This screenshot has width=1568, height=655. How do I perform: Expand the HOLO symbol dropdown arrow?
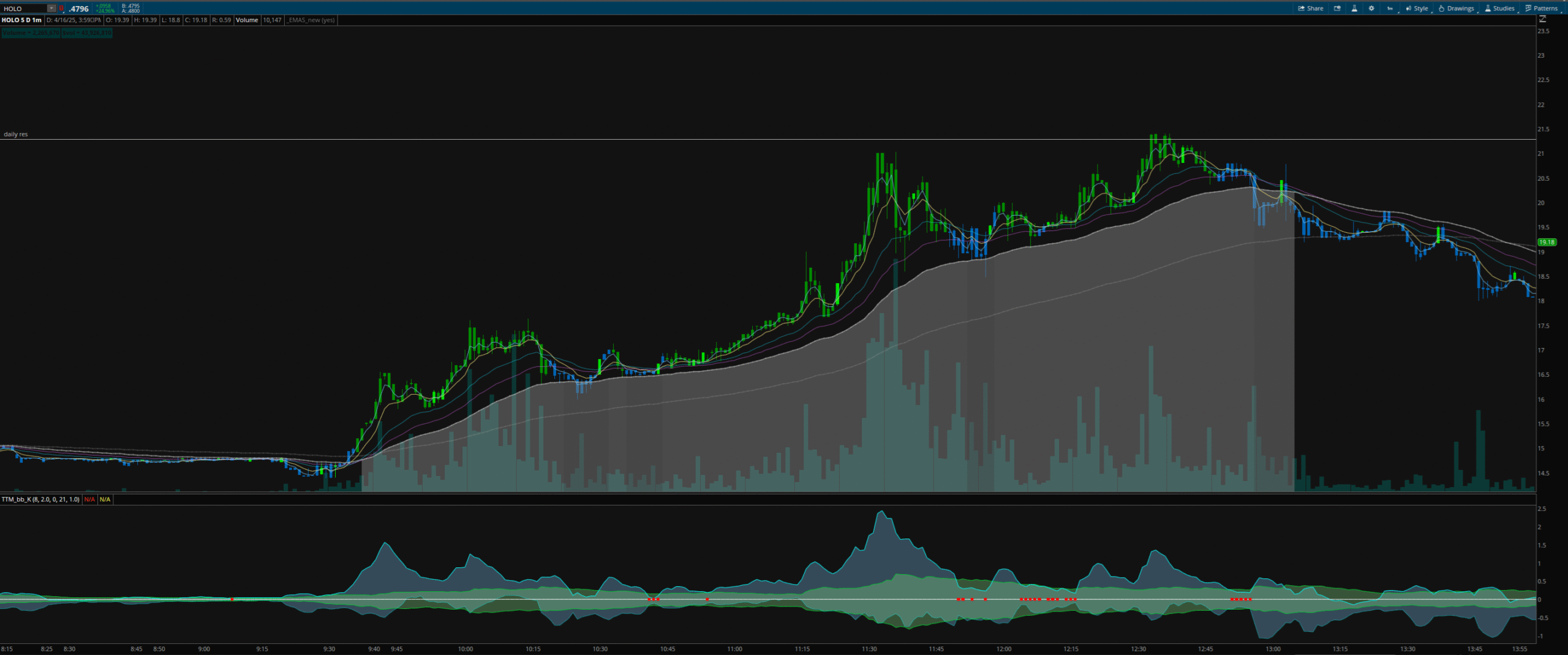51,9
